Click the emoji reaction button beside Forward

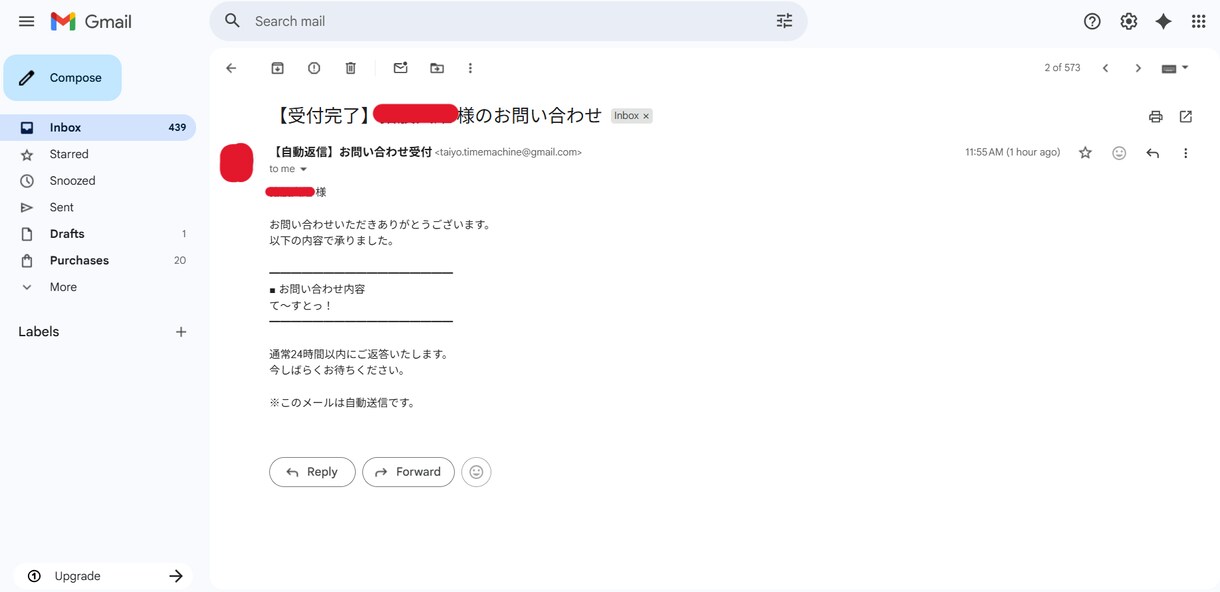click(x=476, y=472)
